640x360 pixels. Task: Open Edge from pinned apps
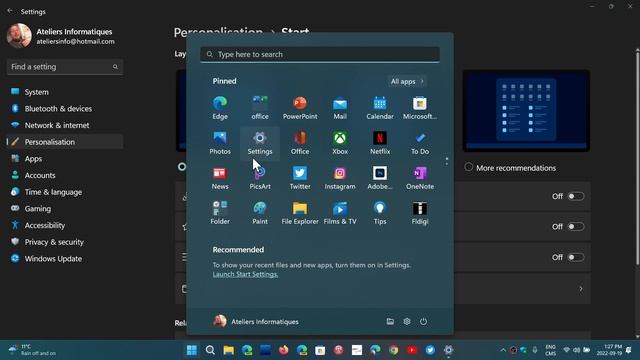[x=220, y=108]
